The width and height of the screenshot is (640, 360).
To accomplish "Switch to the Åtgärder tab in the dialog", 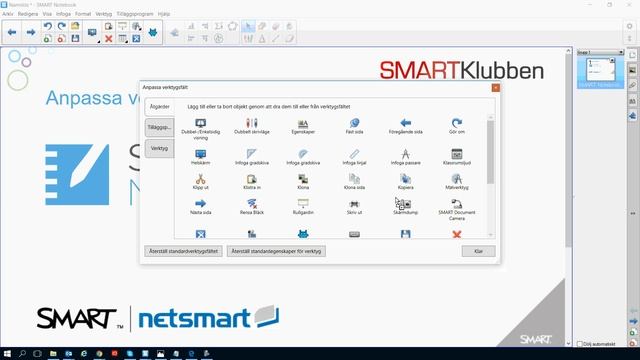I will point(159,107).
